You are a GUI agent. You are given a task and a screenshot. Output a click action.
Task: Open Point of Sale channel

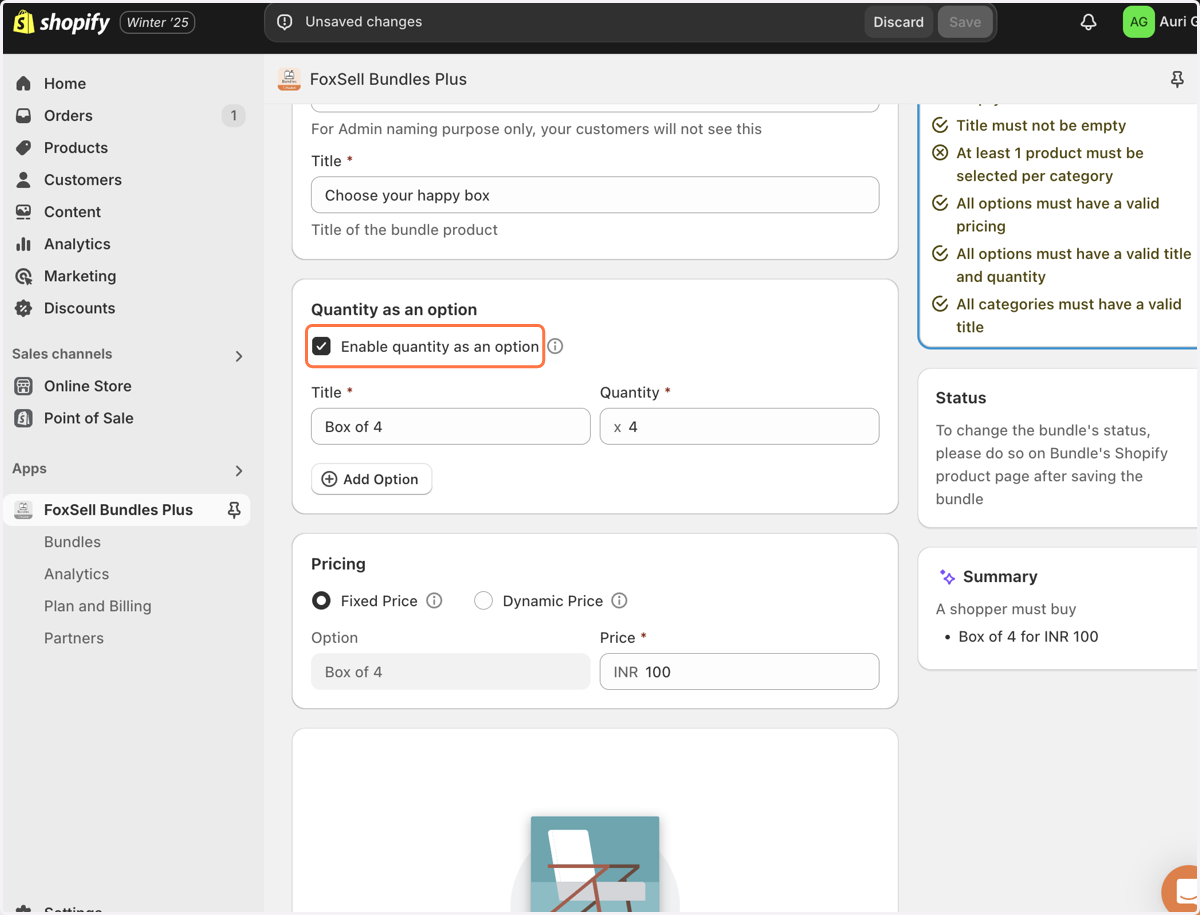pyautogui.click(x=89, y=418)
